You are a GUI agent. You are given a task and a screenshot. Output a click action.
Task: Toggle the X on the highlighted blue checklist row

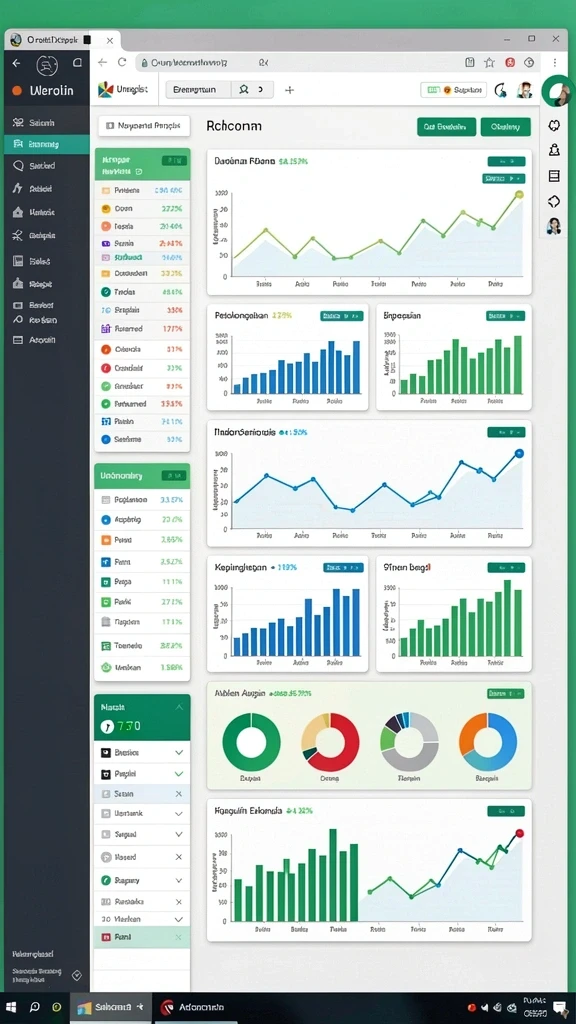coord(178,793)
